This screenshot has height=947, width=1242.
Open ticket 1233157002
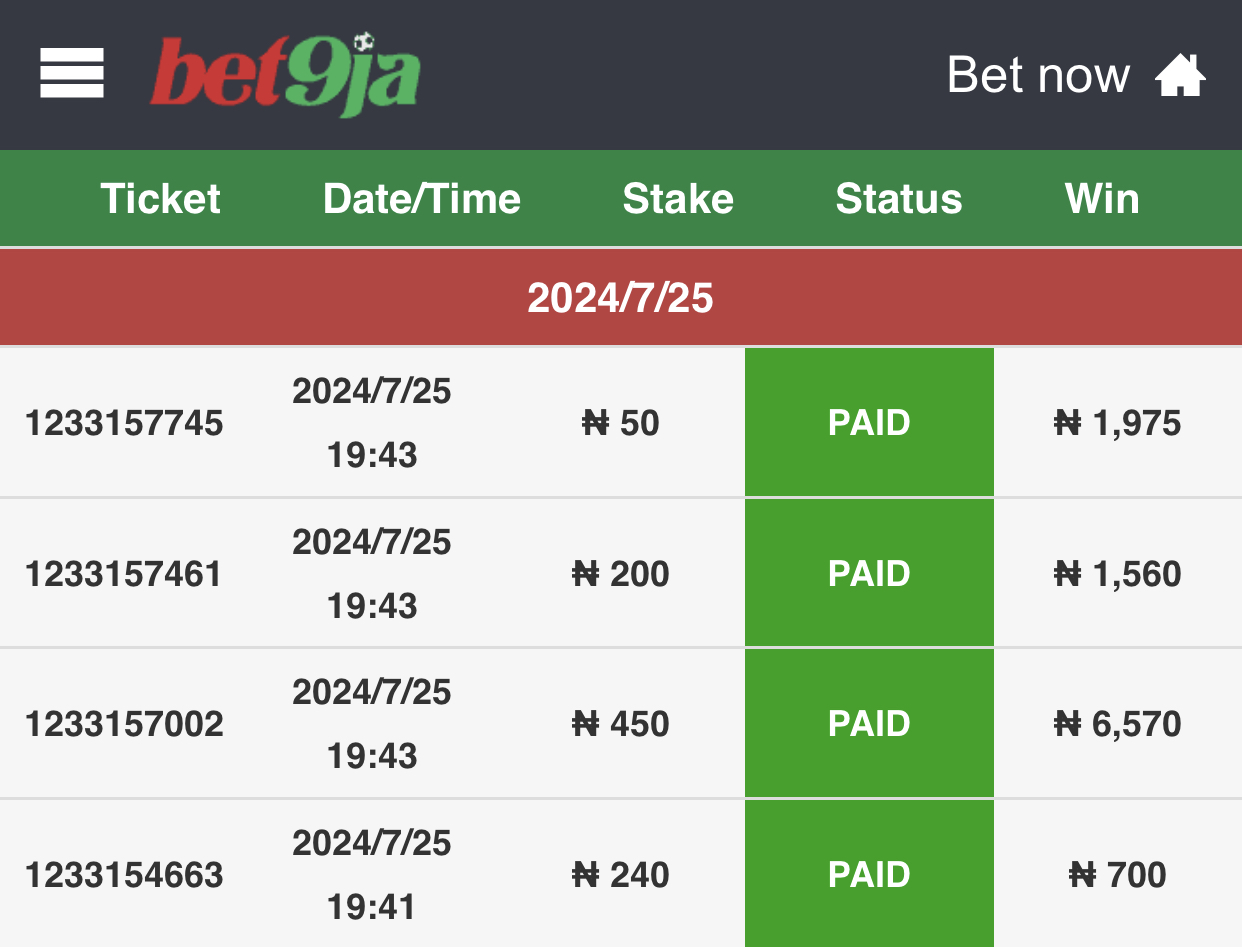[x=124, y=723]
